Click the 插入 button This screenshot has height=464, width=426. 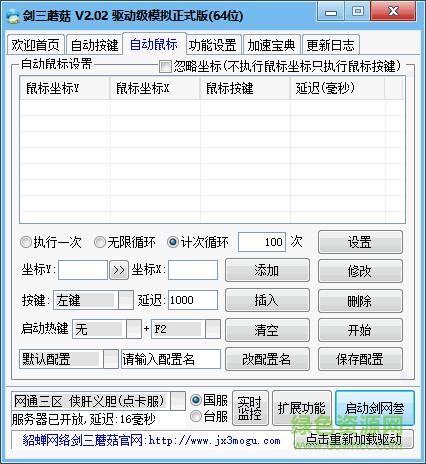tap(267, 300)
